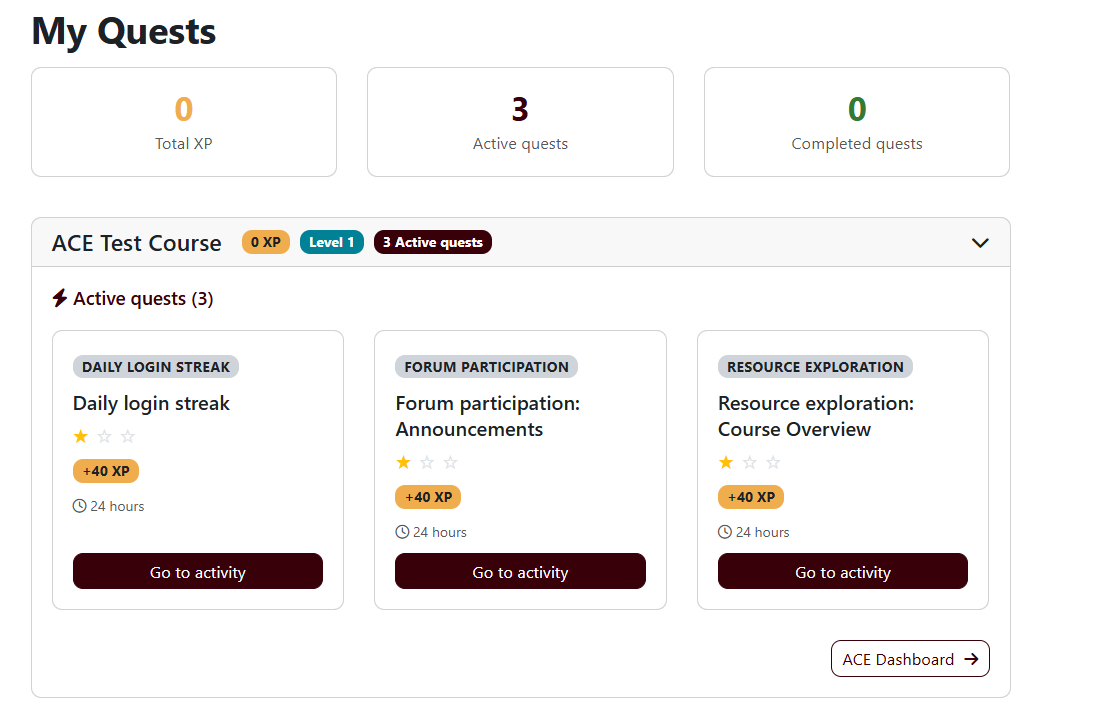Collapse the ACE Test Course section chevron

(x=980, y=243)
